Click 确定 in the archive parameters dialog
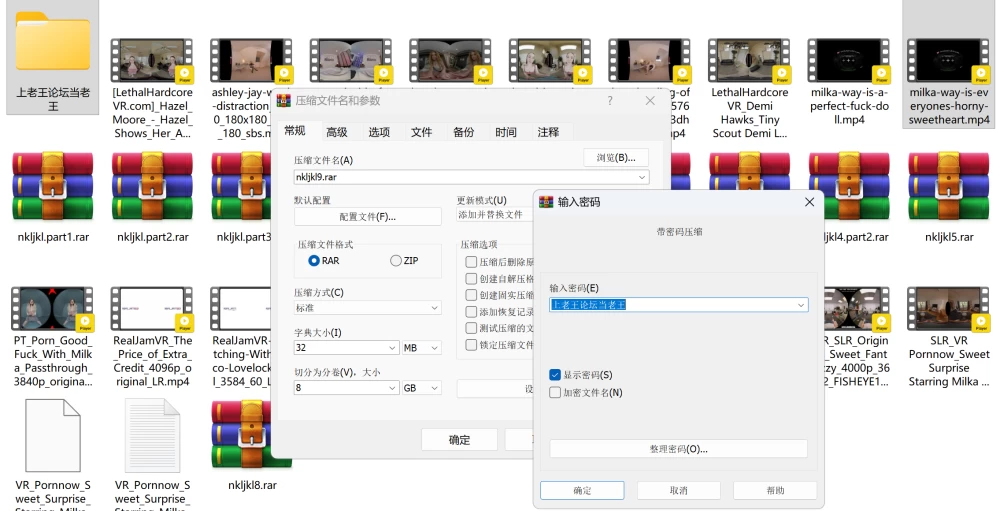This screenshot has width=1000, height=511. 459,440
